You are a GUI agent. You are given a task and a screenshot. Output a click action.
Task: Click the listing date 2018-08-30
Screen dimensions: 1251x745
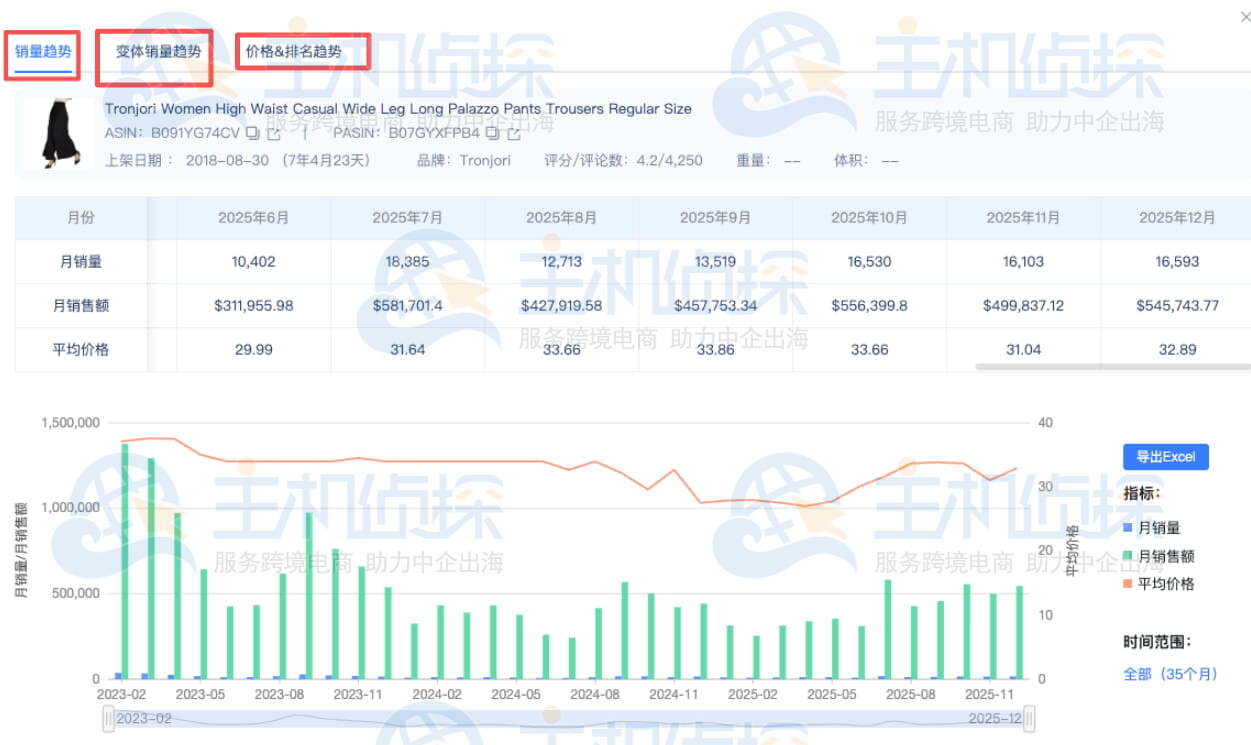[x=227, y=160]
